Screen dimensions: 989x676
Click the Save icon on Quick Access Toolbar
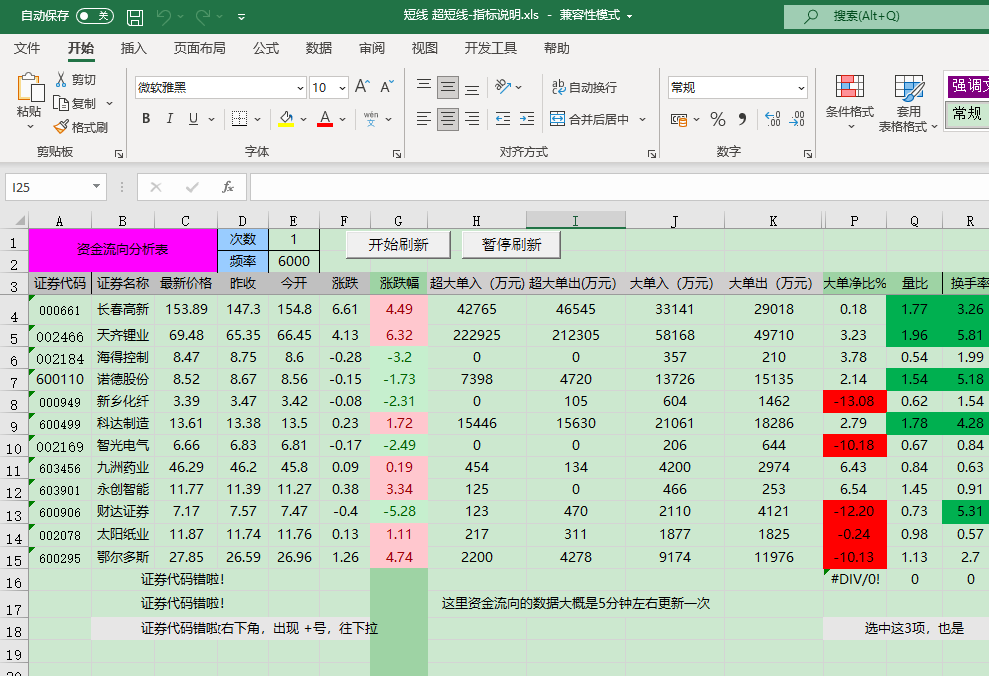pyautogui.click(x=134, y=16)
